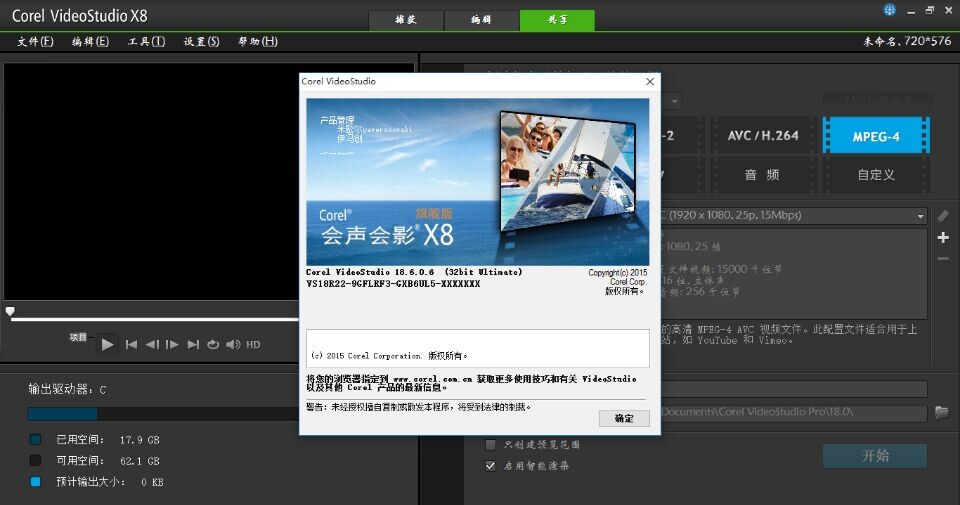This screenshot has height=505, width=960.
Task: Expand the profile dropdown showing 1920 x 1080
Action: pos(920,216)
